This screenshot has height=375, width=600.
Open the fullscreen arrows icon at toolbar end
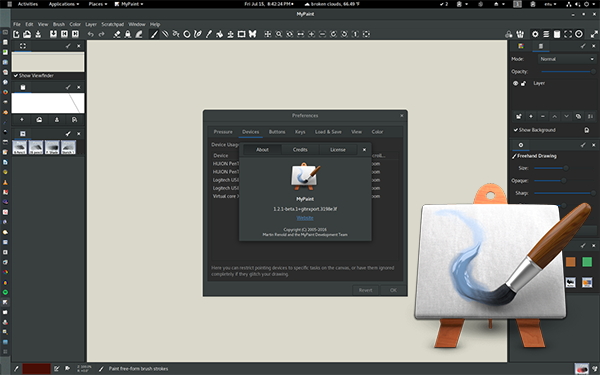tap(594, 34)
